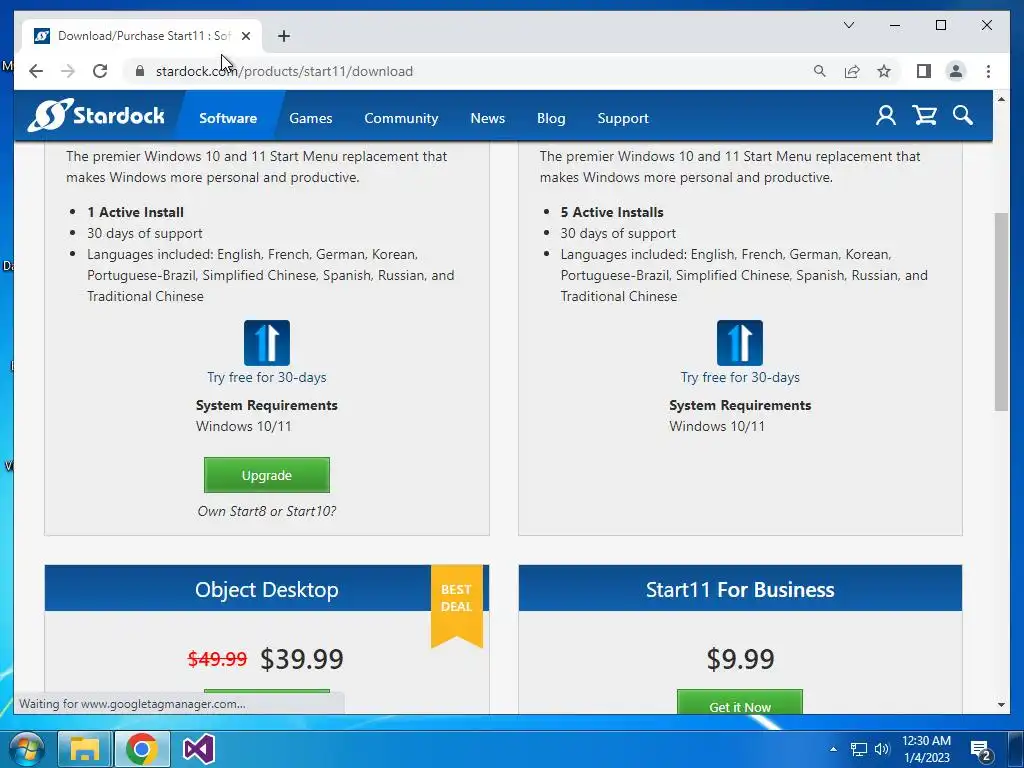The height and width of the screenshot is (768, 1024).
Task: Click the share page icon in address bar
Action: tap(852, 71)
